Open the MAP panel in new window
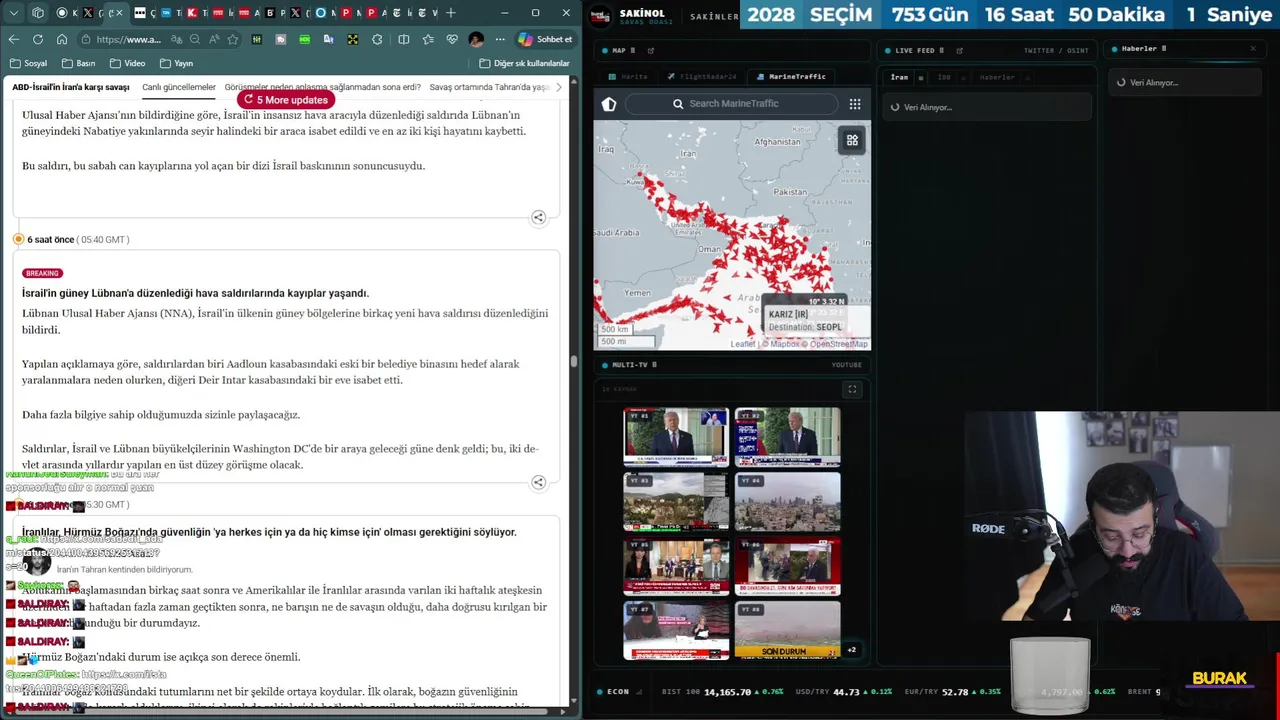1280x720 pixels. point(651,50)
